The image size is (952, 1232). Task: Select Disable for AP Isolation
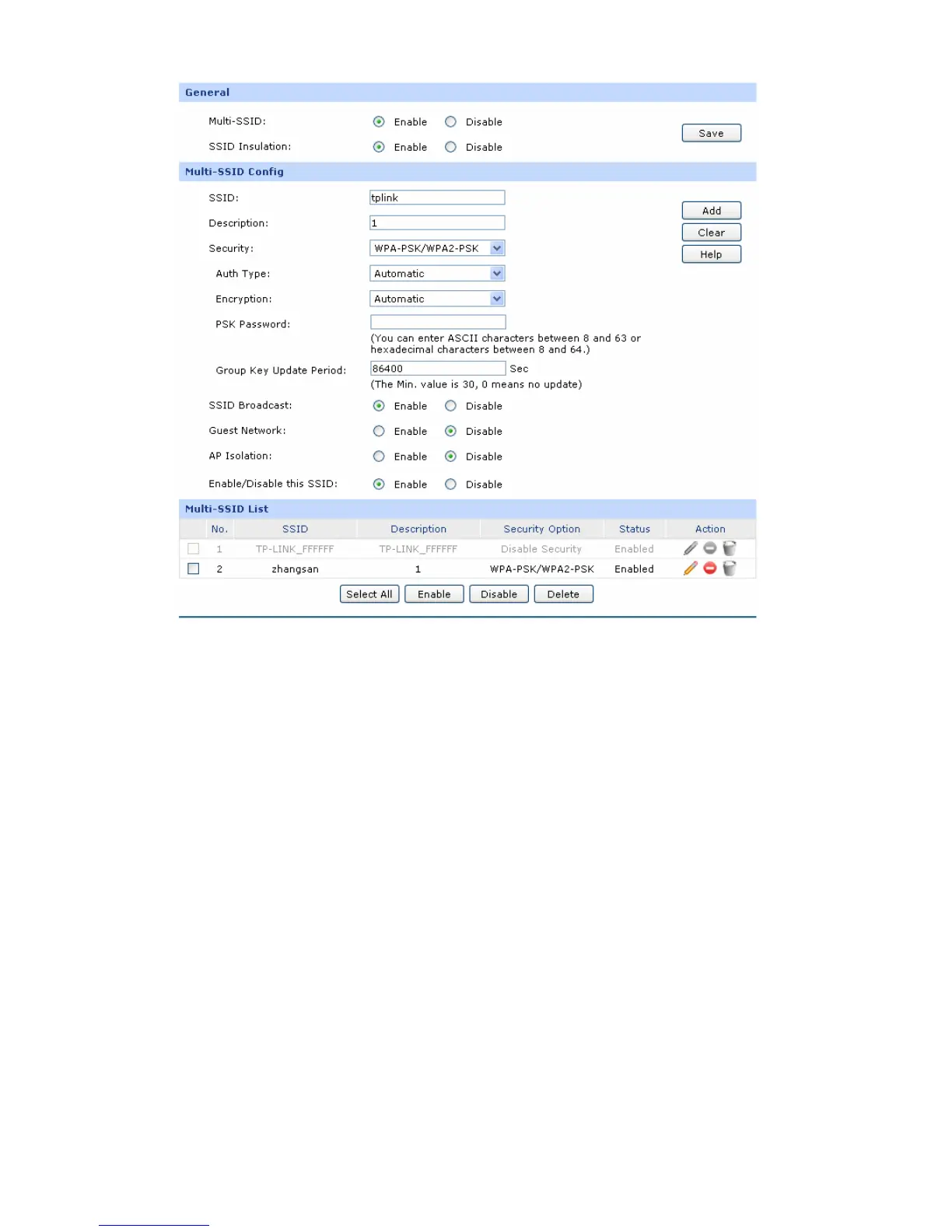pyautogui.click(x=450, y=457)
